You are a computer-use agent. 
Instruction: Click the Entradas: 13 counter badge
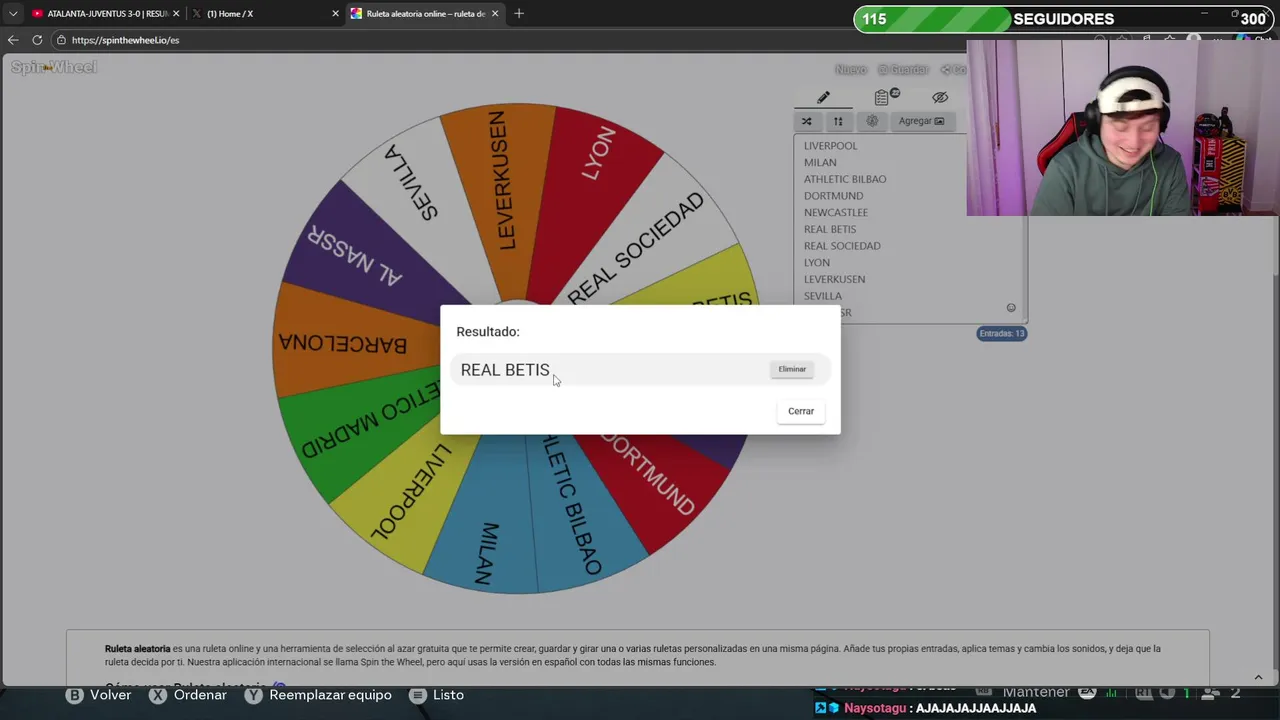[x=1001, y=333]
